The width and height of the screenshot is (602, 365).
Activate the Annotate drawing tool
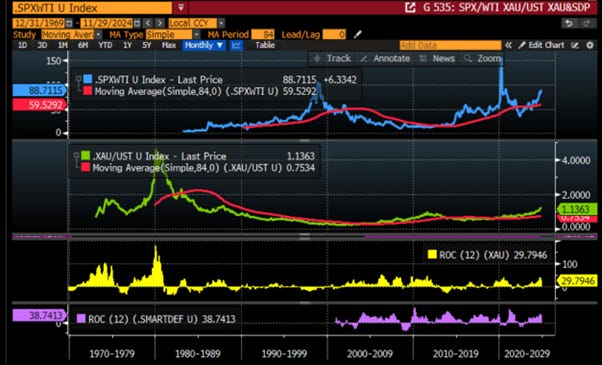click(x=385, y=58)
